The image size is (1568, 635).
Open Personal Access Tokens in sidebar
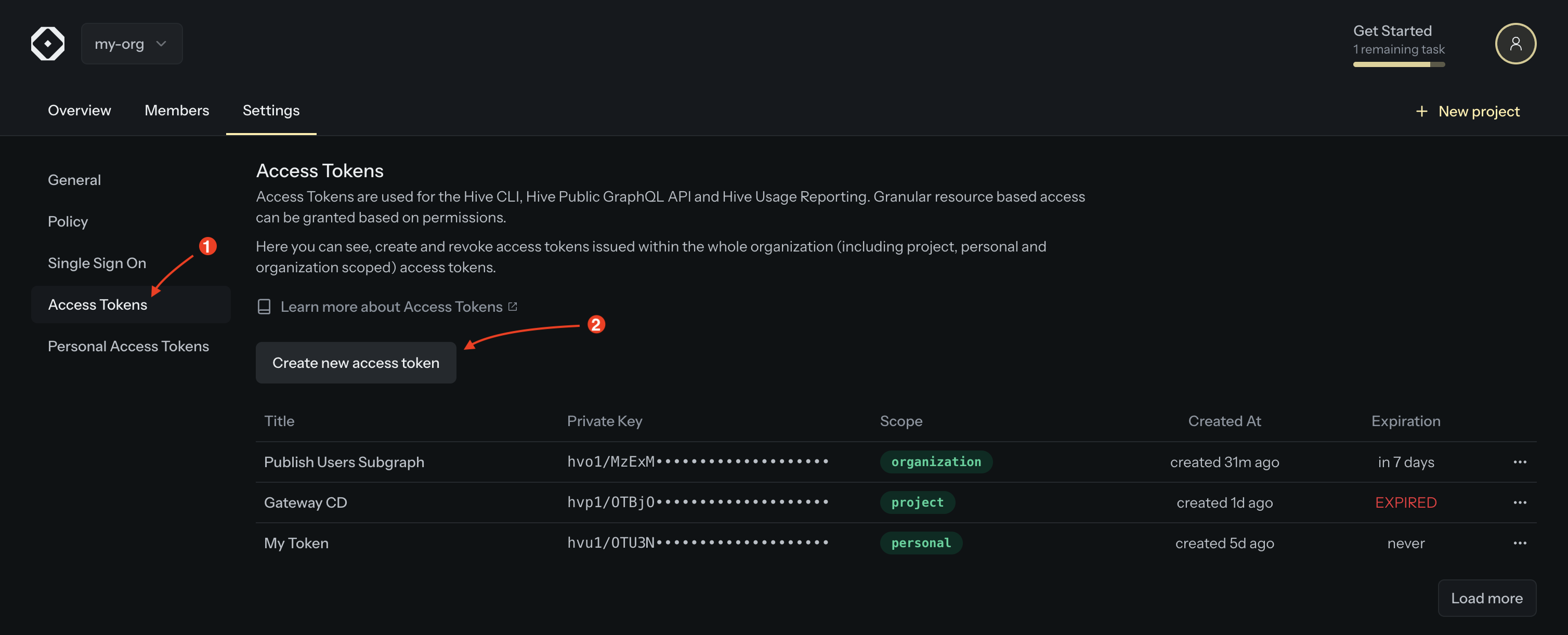[128, 346]
